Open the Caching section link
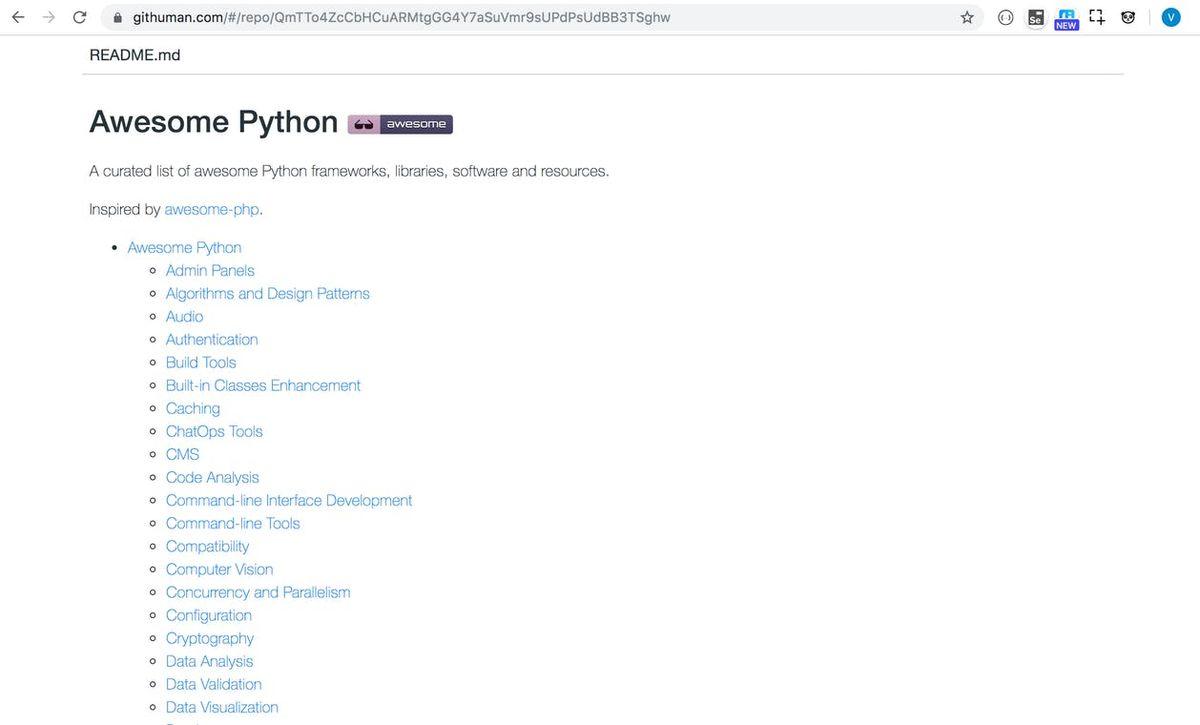This screenshot has height=725, width=1200. [193, 408]
